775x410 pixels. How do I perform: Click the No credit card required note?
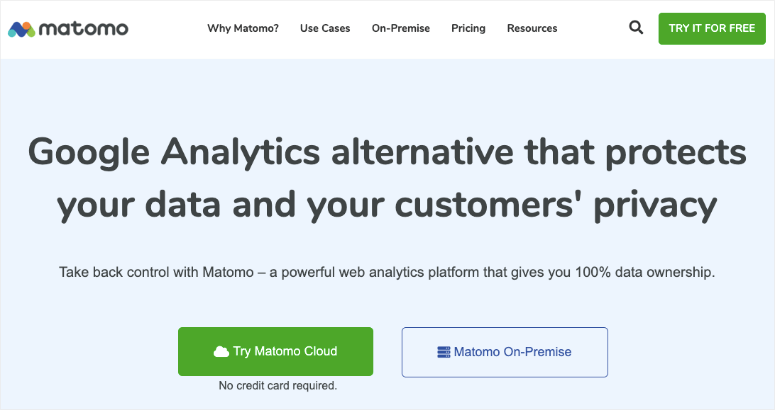[277, 385]
